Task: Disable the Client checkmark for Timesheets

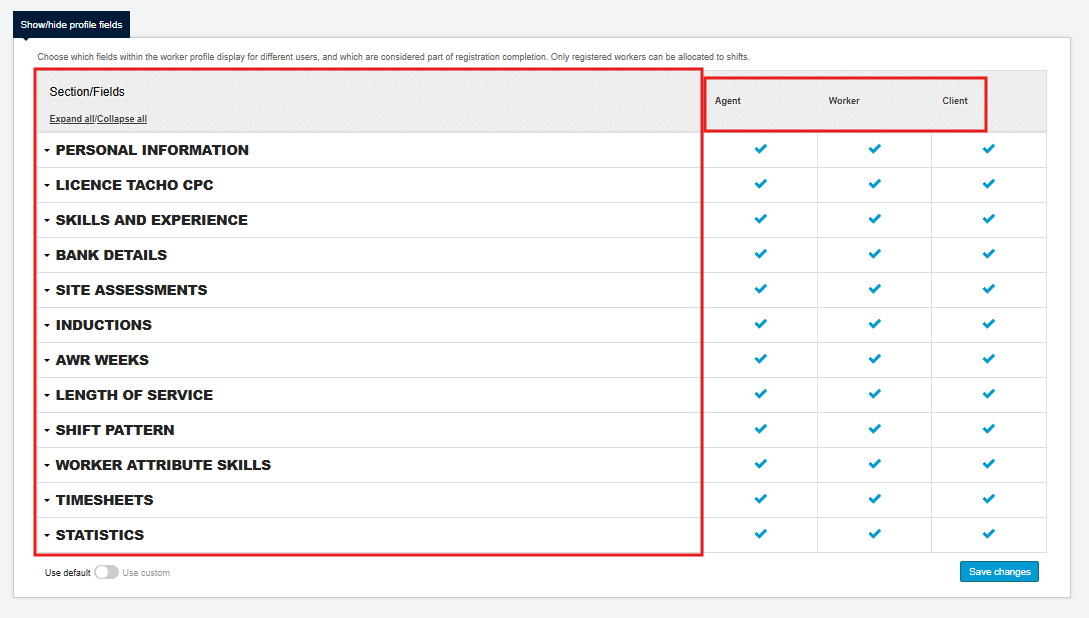Action: point(988,499)
